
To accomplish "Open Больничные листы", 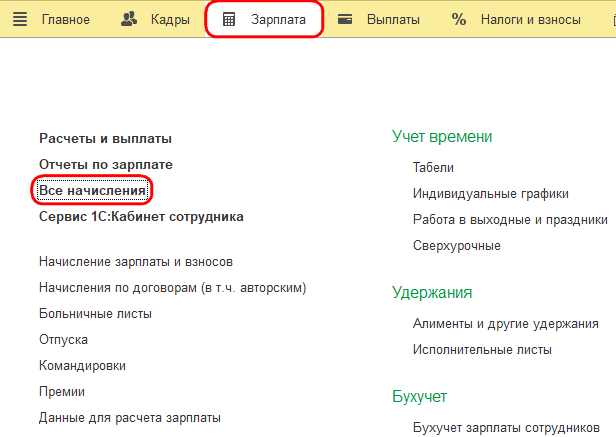I will (95, 314).
